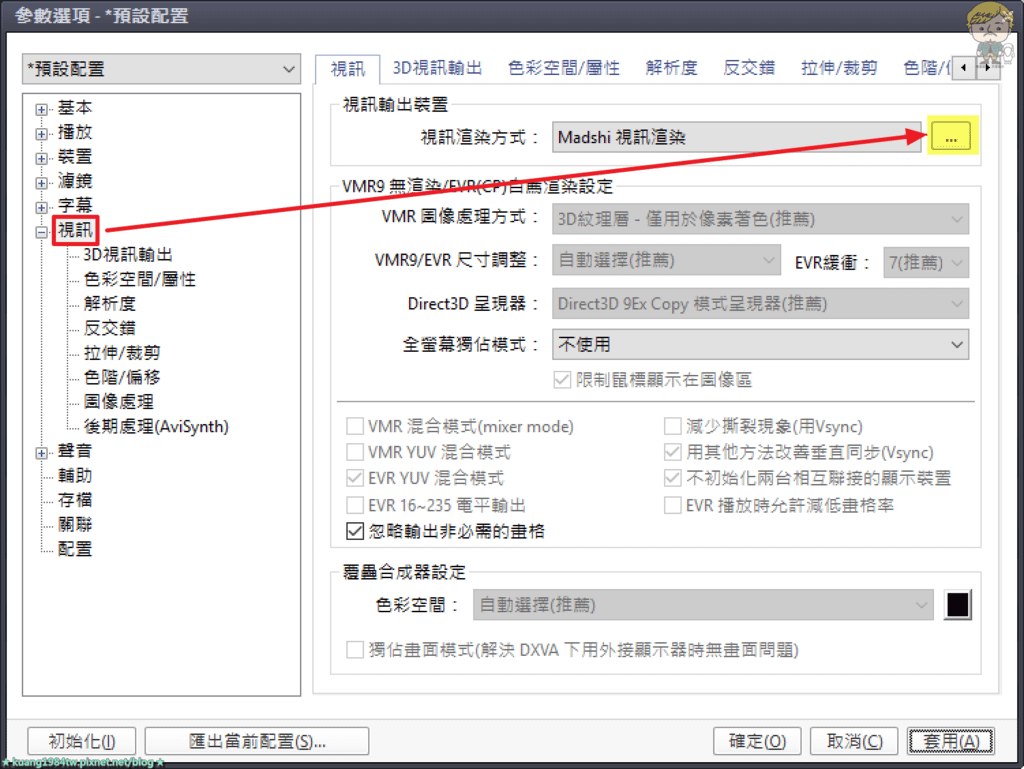
Task: Collapse the 視訊 tree node
Action: pyautogui.click(x=41, y=232)
